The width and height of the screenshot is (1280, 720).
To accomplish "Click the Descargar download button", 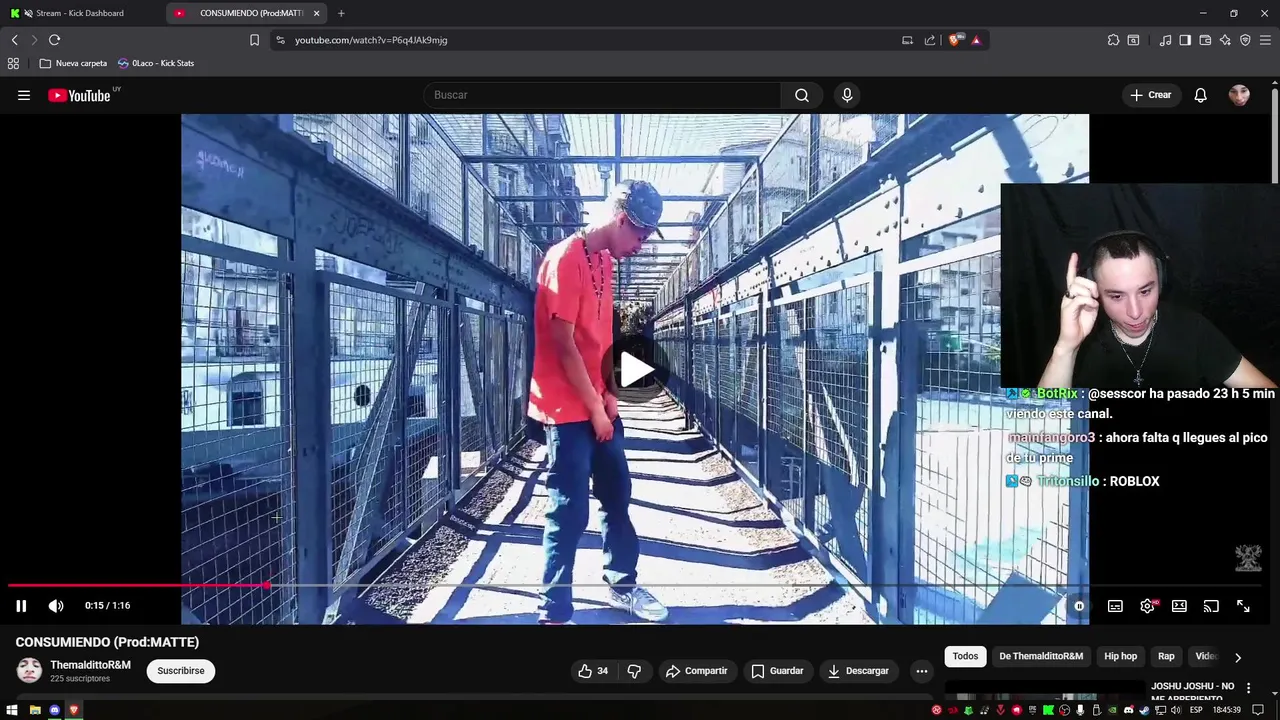I will (858, 671).
